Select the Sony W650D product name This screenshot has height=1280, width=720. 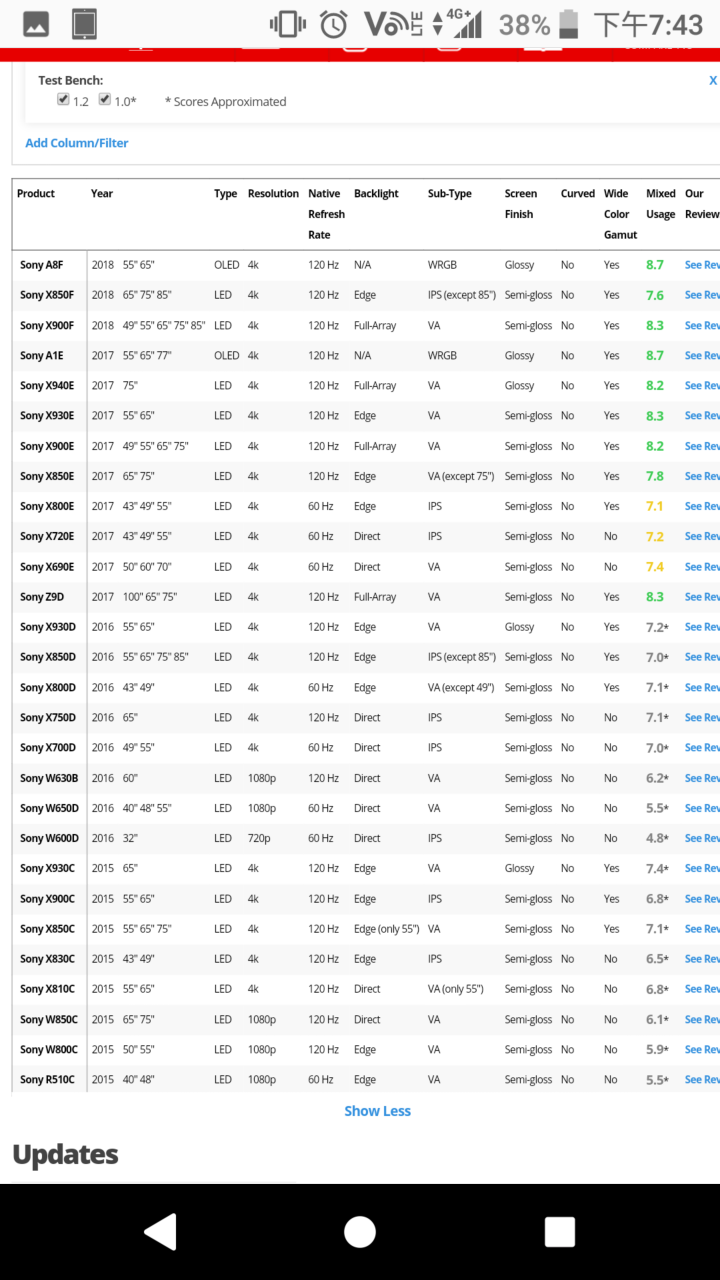tap(49, 808)
